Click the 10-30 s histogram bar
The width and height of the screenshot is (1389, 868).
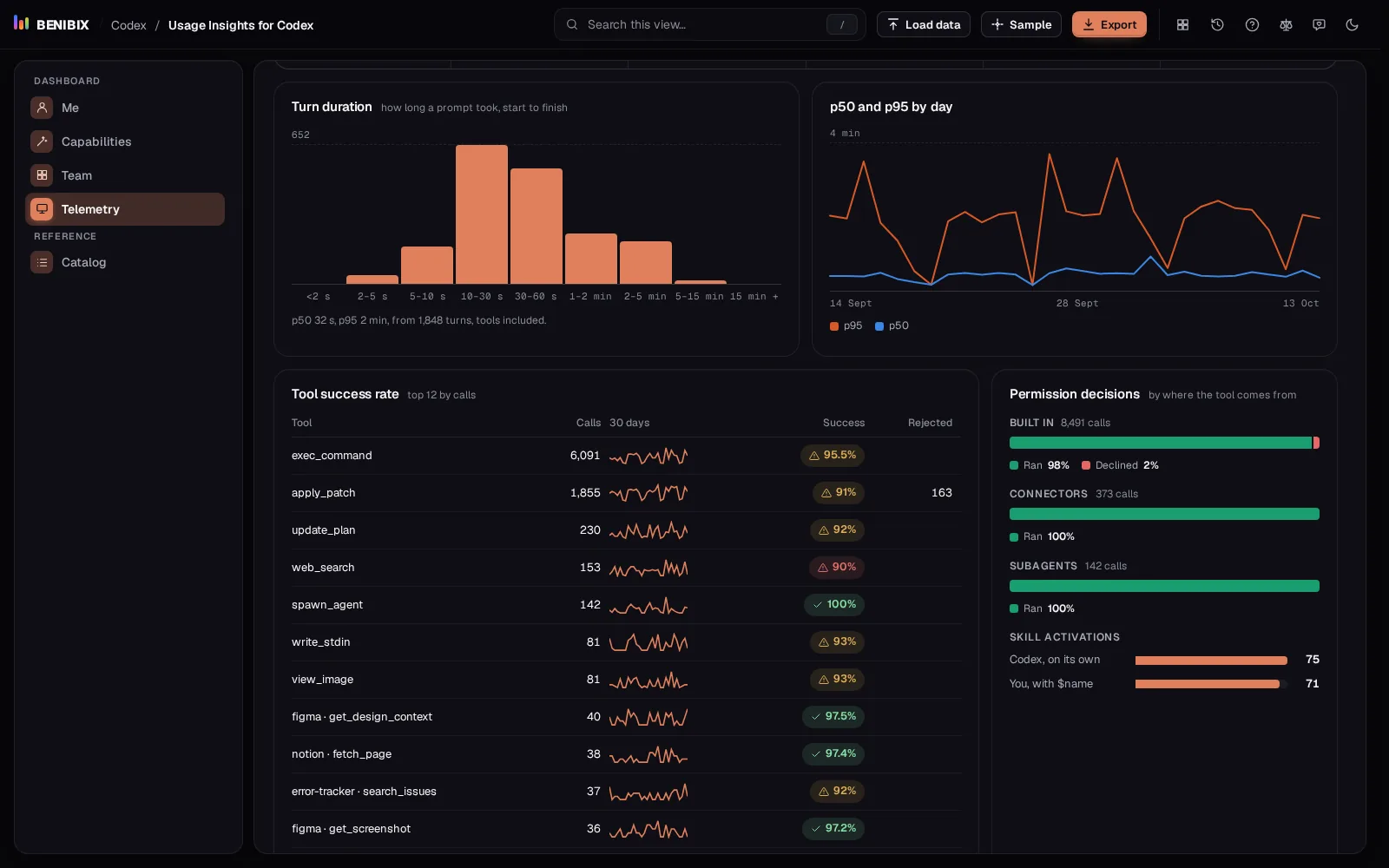point(482,214)
